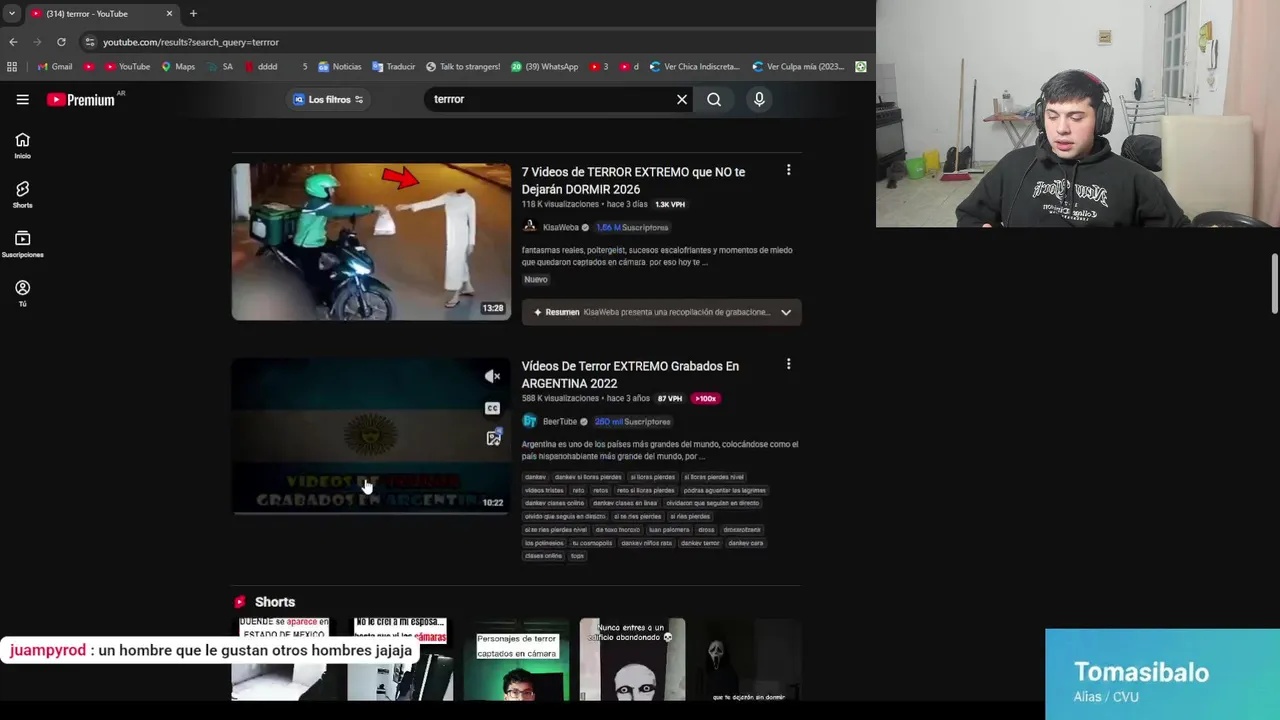Go back with the browser back arrow
Viewport: 1280px width, 720px height.
(x=13, y=42)
